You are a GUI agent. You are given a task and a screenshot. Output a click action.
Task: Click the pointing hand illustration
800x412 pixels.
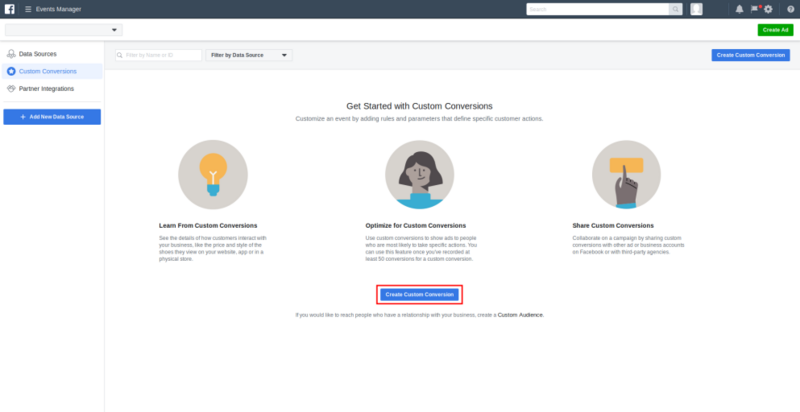coord(626,174)
